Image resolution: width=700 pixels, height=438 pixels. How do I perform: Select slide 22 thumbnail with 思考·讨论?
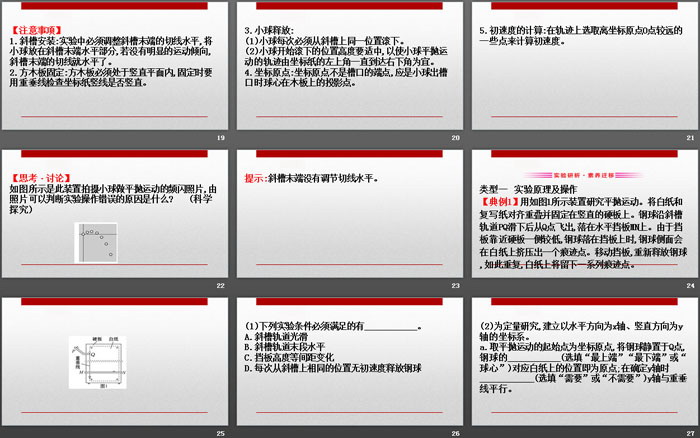tap(115, 214)
